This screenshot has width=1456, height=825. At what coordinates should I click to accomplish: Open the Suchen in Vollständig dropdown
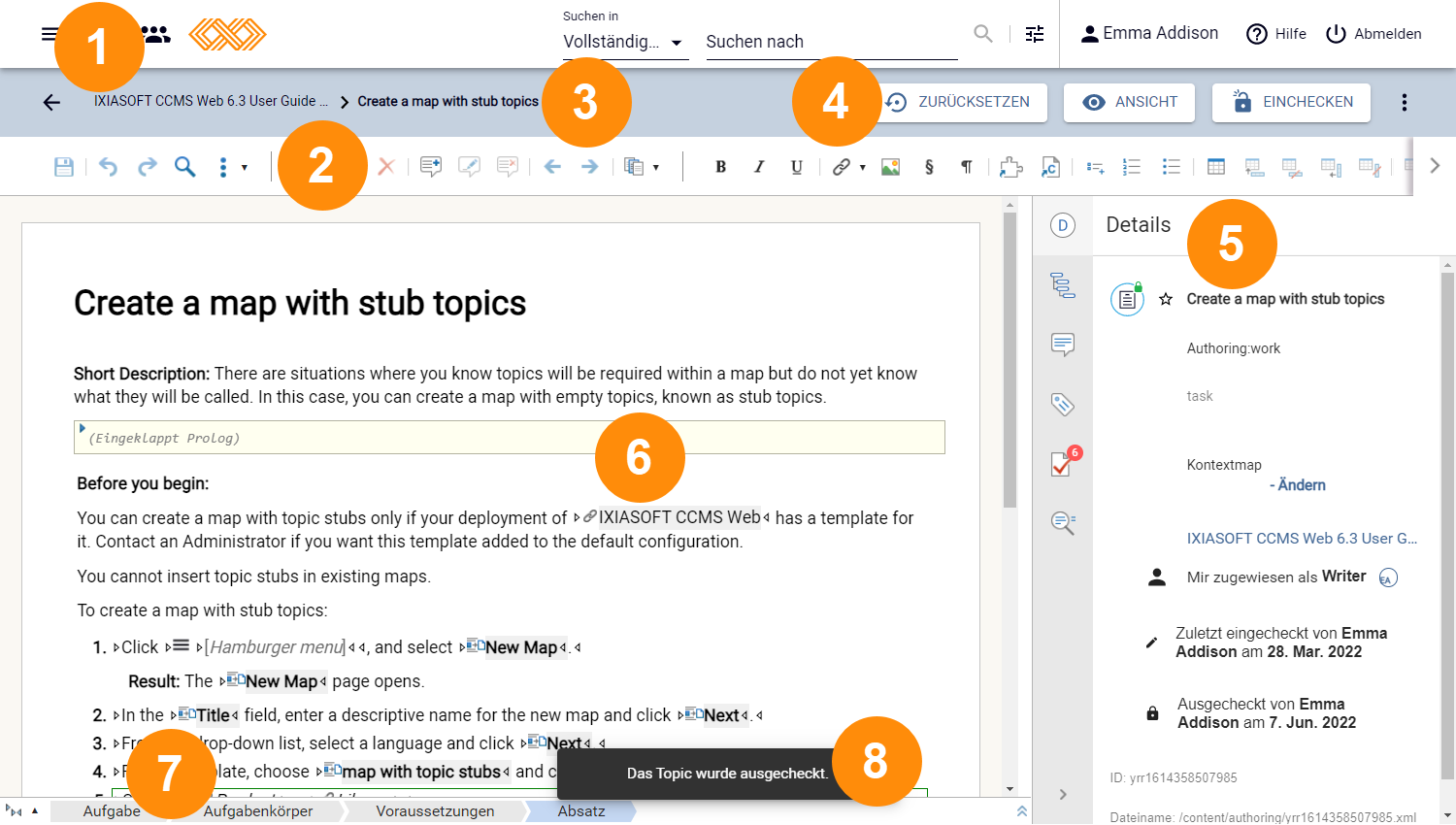pos(626,42)
